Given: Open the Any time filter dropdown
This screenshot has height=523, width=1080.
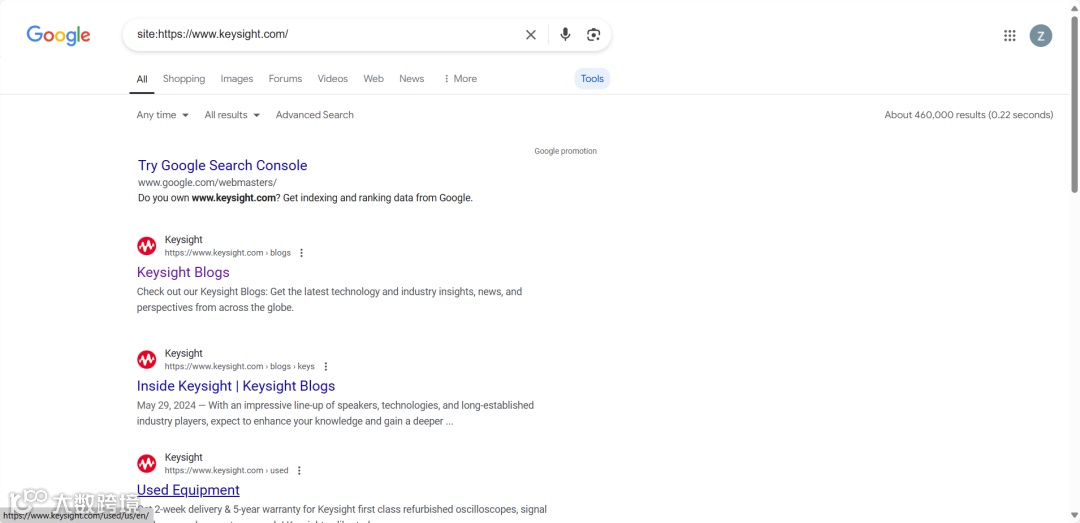Looking at the screenshot, I should coord(163,115).
